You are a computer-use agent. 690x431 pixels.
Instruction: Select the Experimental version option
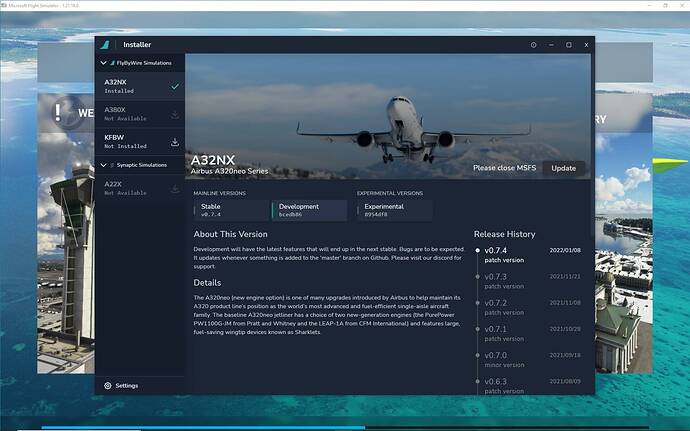coord(395,210)
